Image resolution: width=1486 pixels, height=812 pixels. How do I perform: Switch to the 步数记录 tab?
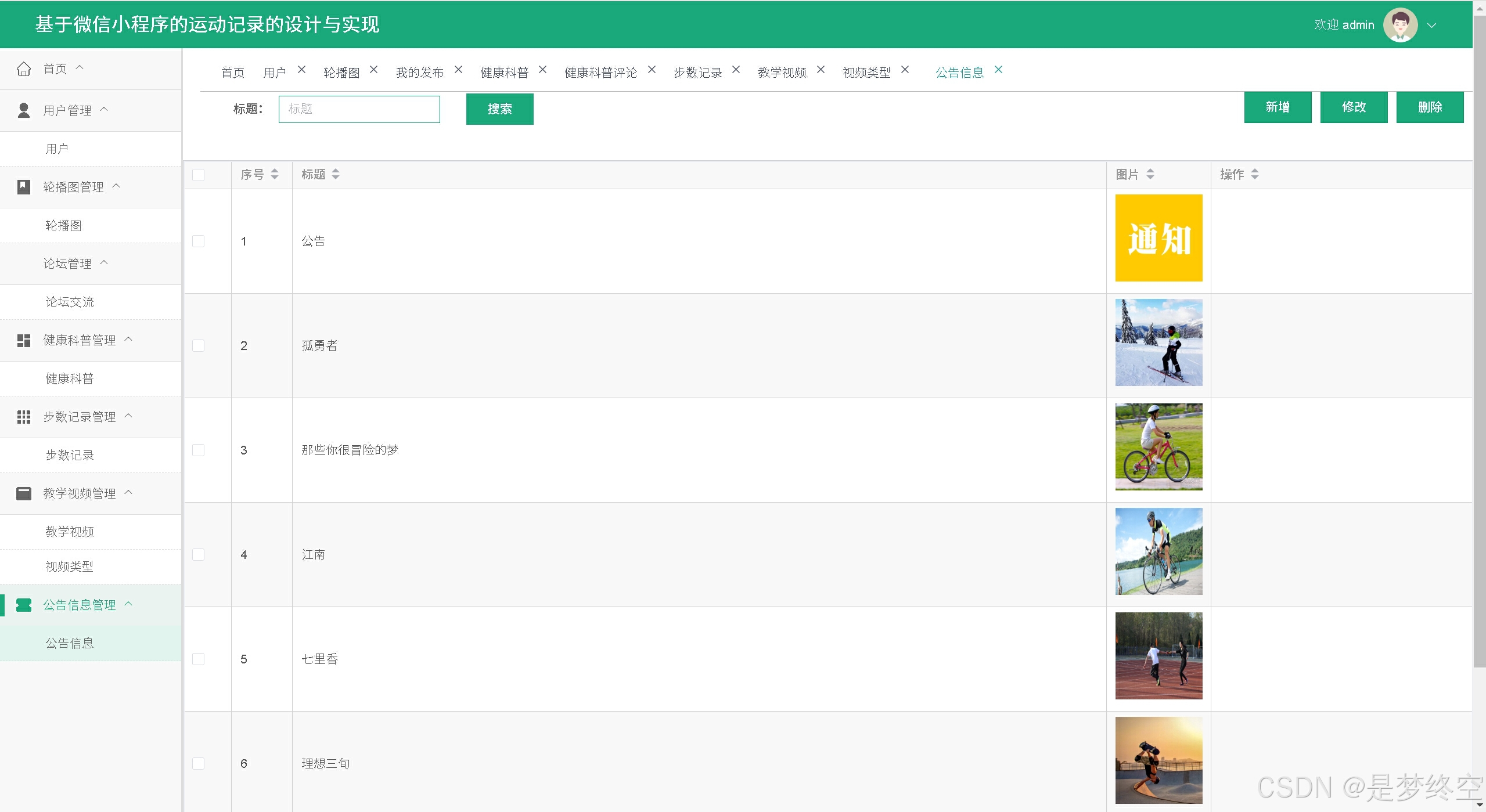tap(697, 73)
